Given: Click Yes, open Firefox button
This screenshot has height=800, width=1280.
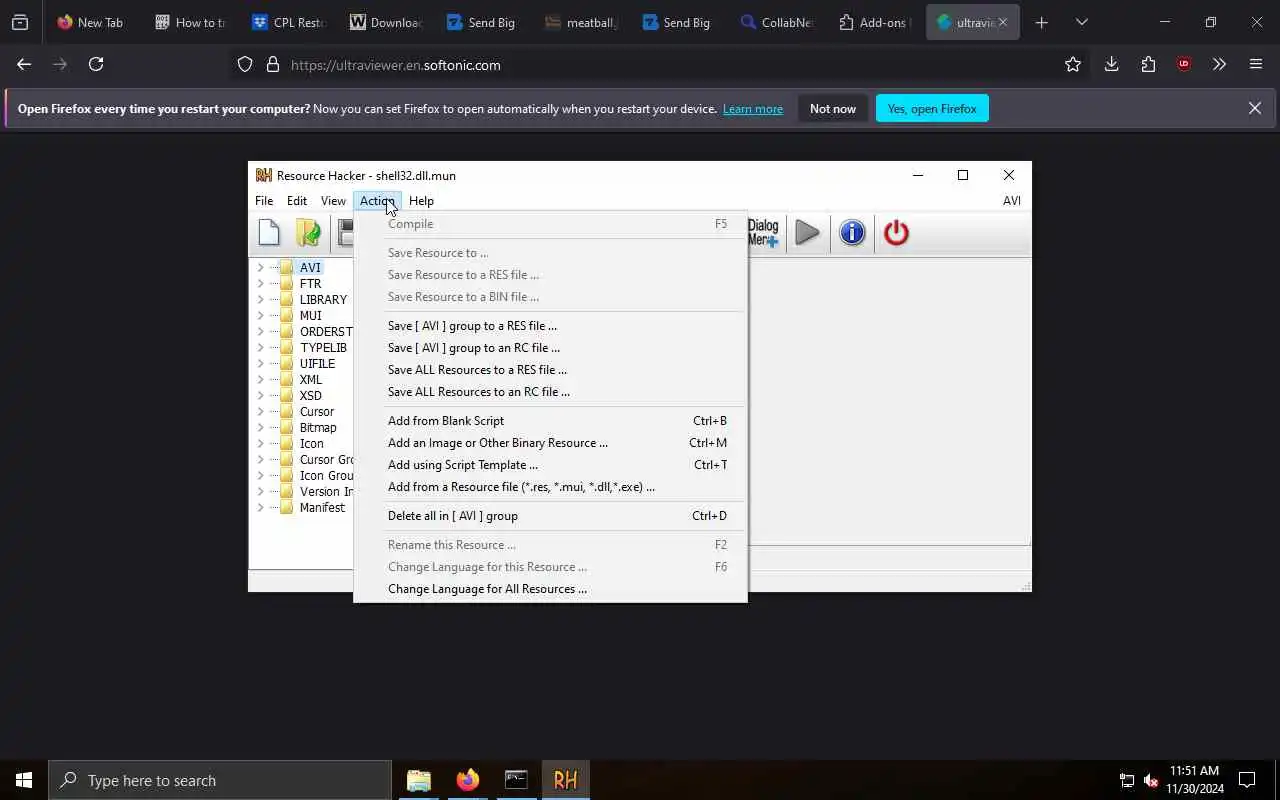Looking at the screenshot, I should [x=932, y=109].
